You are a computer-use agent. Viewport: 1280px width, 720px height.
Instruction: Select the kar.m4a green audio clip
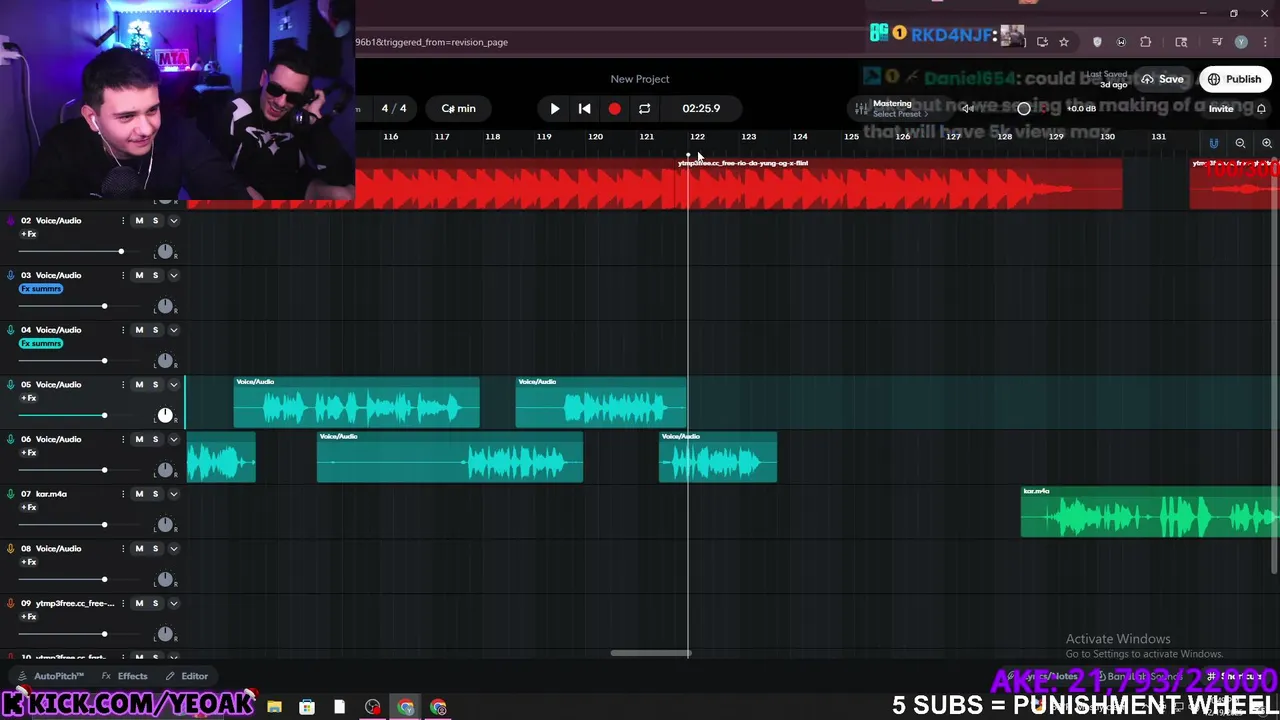tap(1150, 512)
